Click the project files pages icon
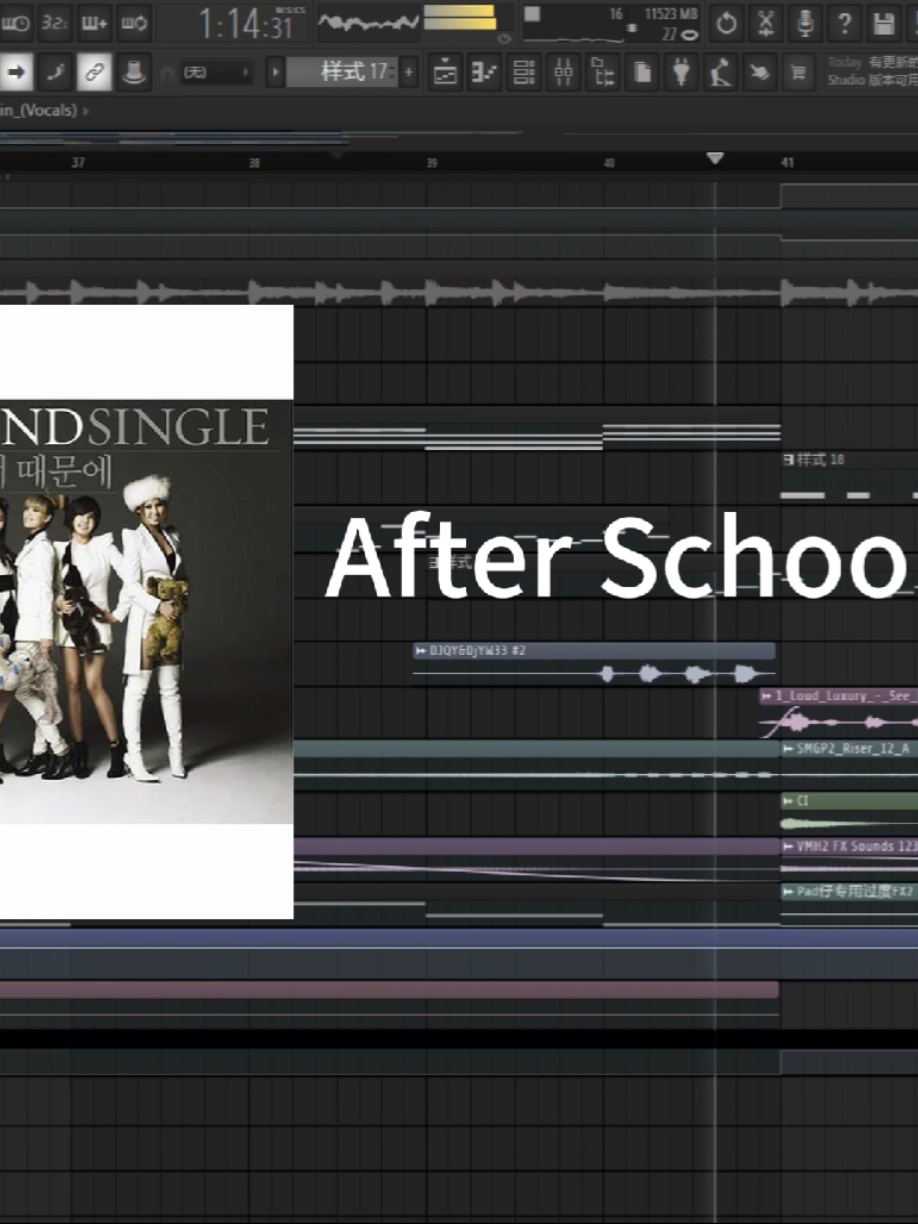 click(x=642, y=72)
